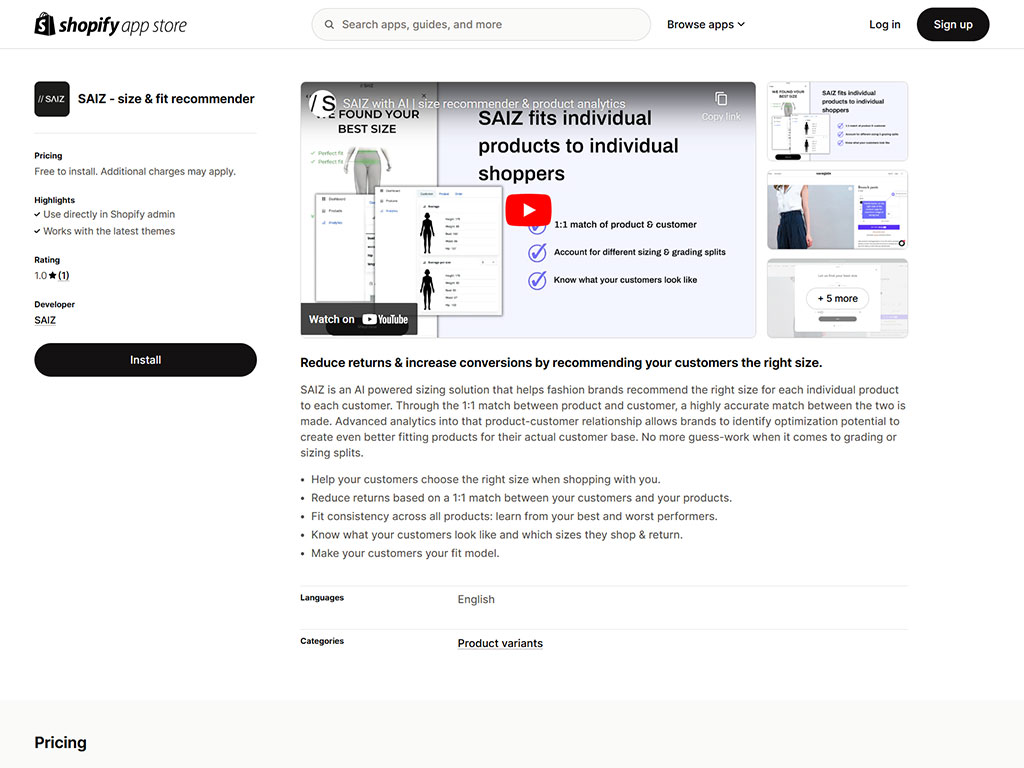Focus the search apps input field
This screenshot has height=768, width=1024.
tap(481, 25)
